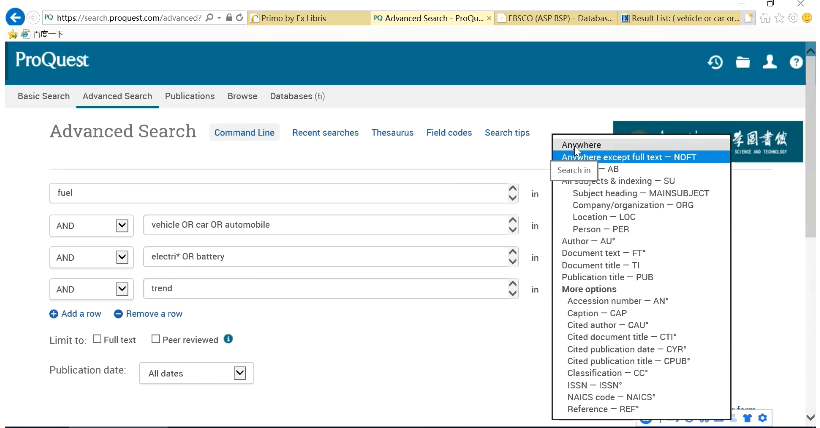Open the address bar dropdown arrow

[x=219, y=17]
